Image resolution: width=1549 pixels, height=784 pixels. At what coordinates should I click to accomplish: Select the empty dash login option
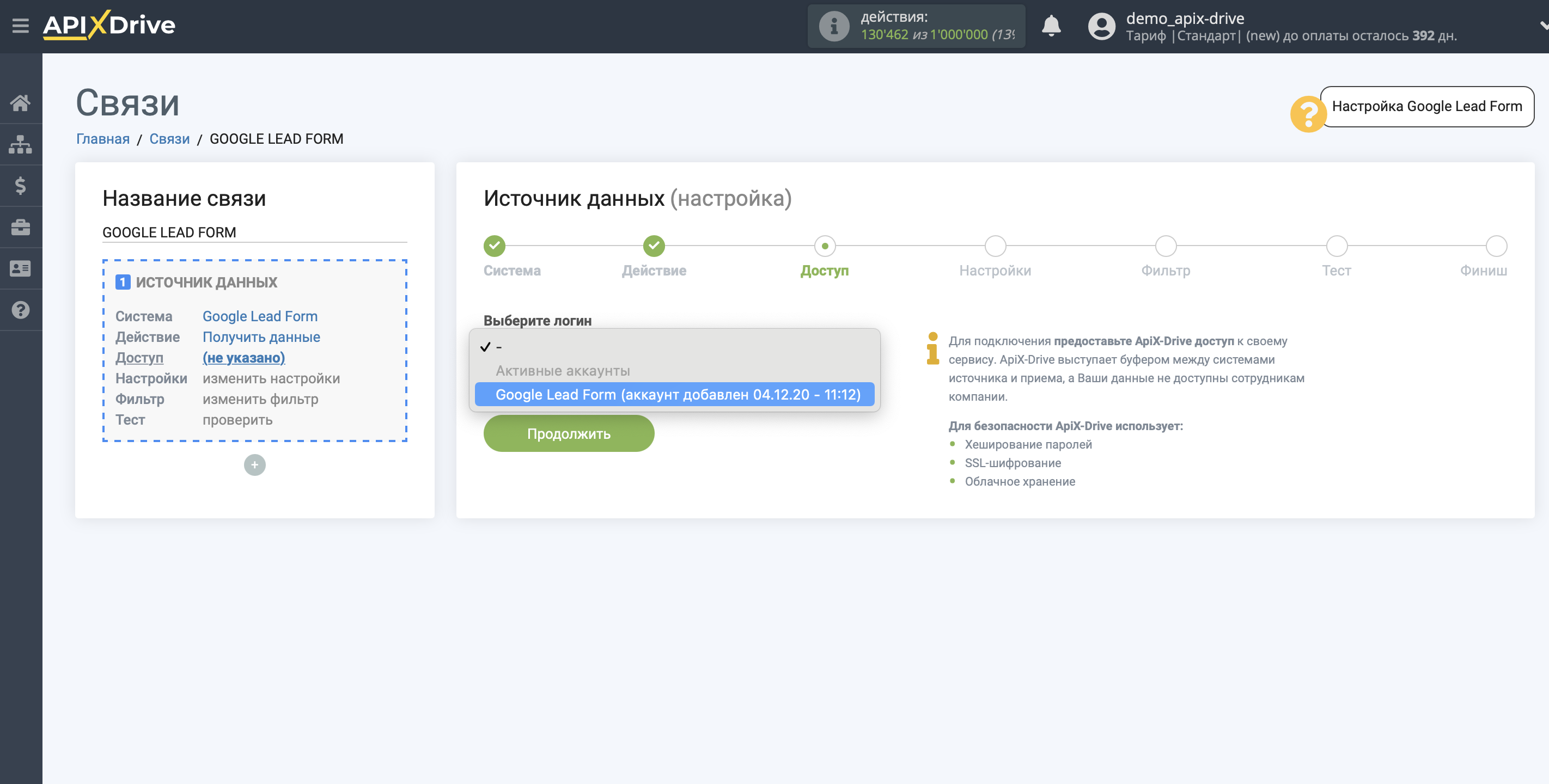point(674,347)
